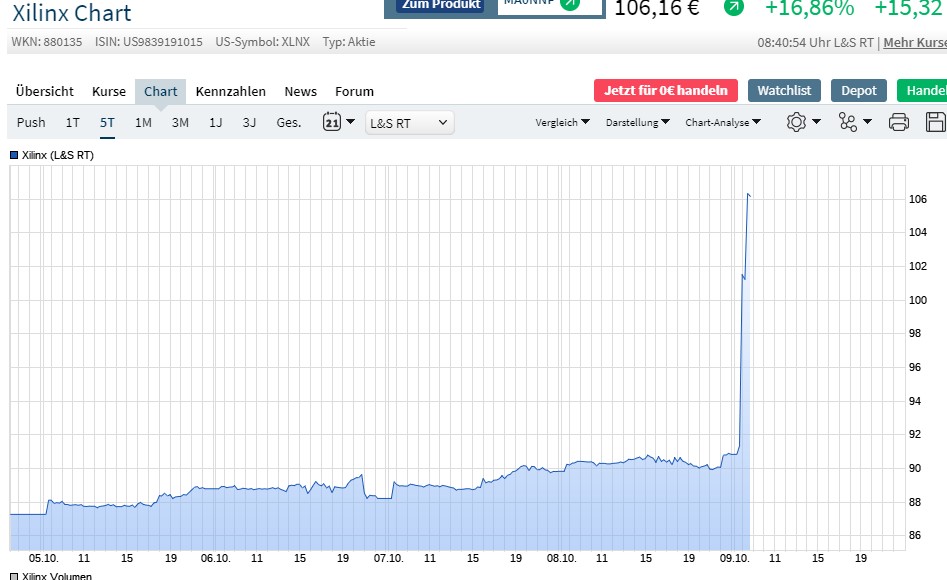The image size is (947, 580).
Task: Click the 100 price axis label
Action: [917, 300]
